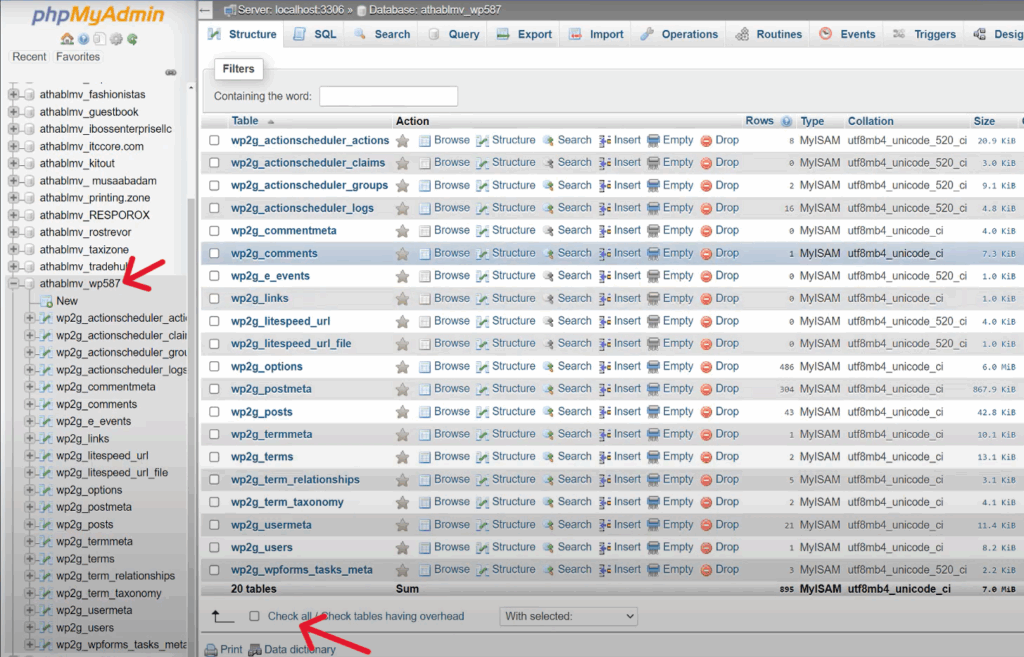Sort by the Table column header
The width and height of the screenshot is (1024, 657).
coord(245,121)
